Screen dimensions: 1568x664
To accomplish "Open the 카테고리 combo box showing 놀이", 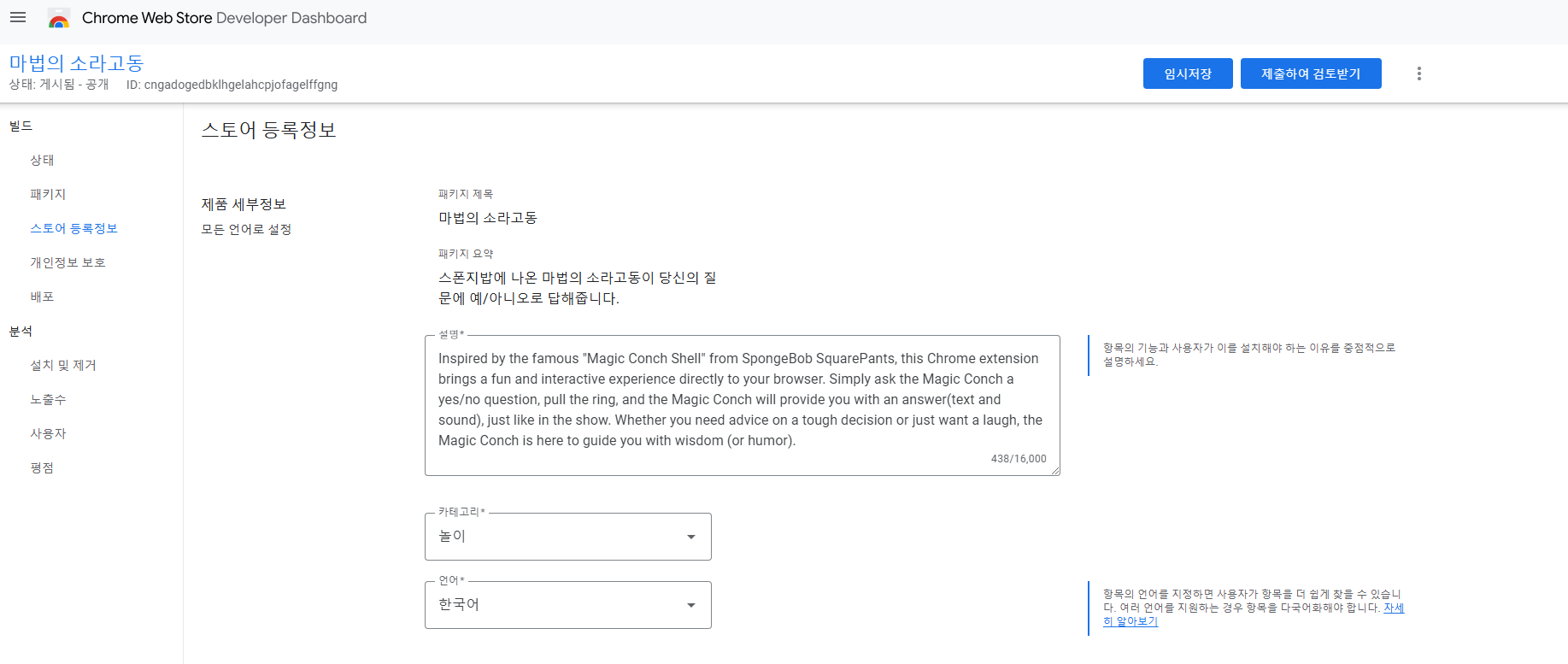I will (568, 537).
